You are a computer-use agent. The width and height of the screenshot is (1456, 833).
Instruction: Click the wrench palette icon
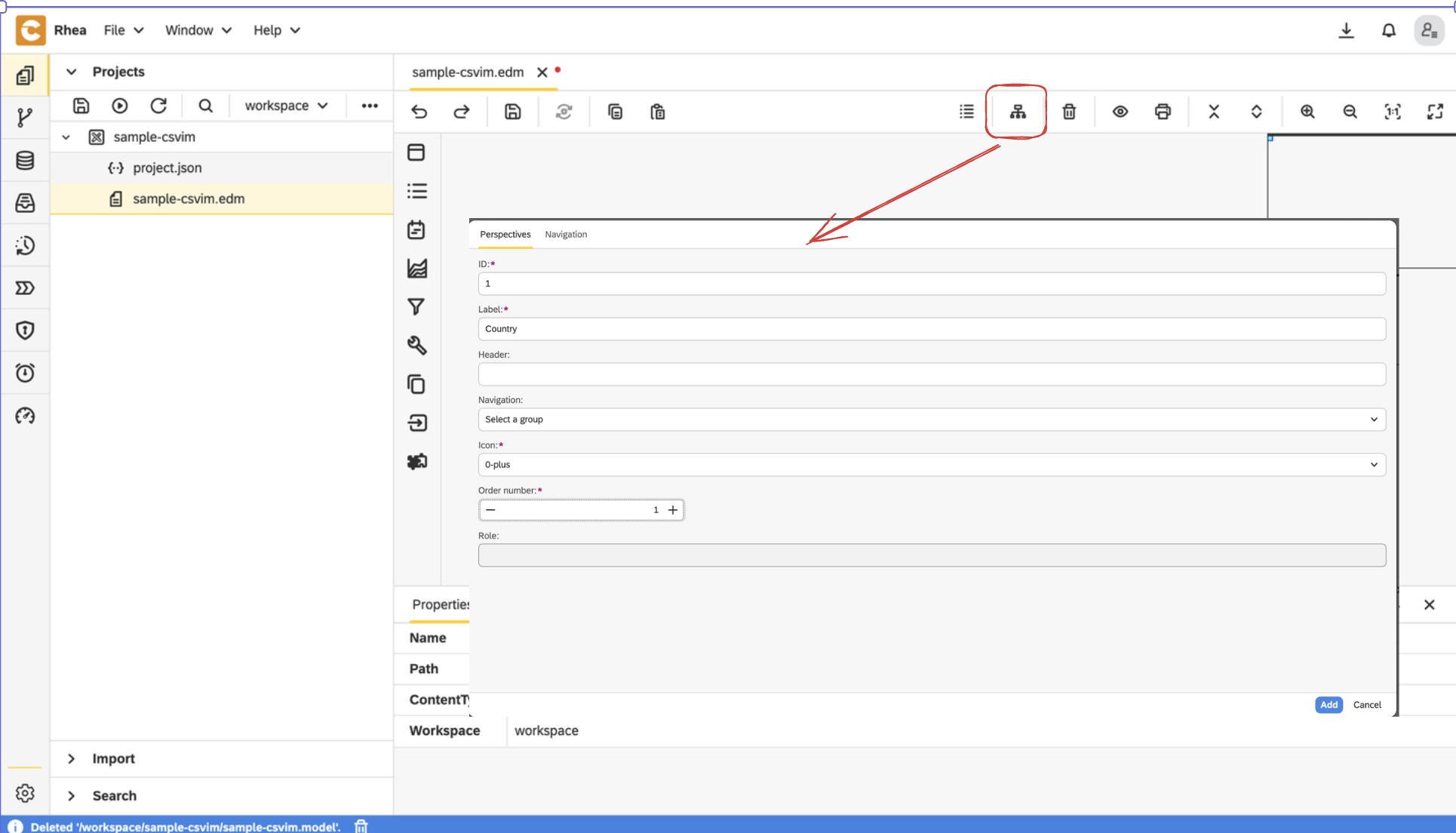coord(416,346)
